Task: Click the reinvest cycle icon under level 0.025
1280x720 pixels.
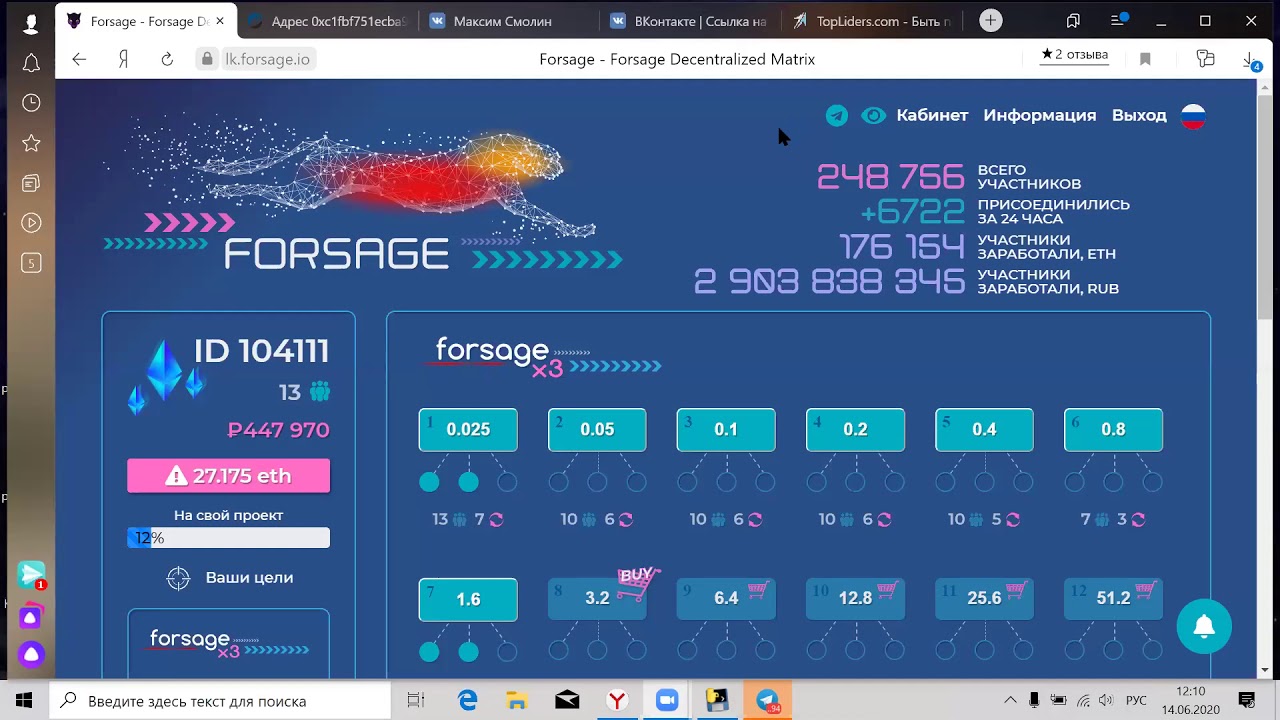Action: pos(496,520)
